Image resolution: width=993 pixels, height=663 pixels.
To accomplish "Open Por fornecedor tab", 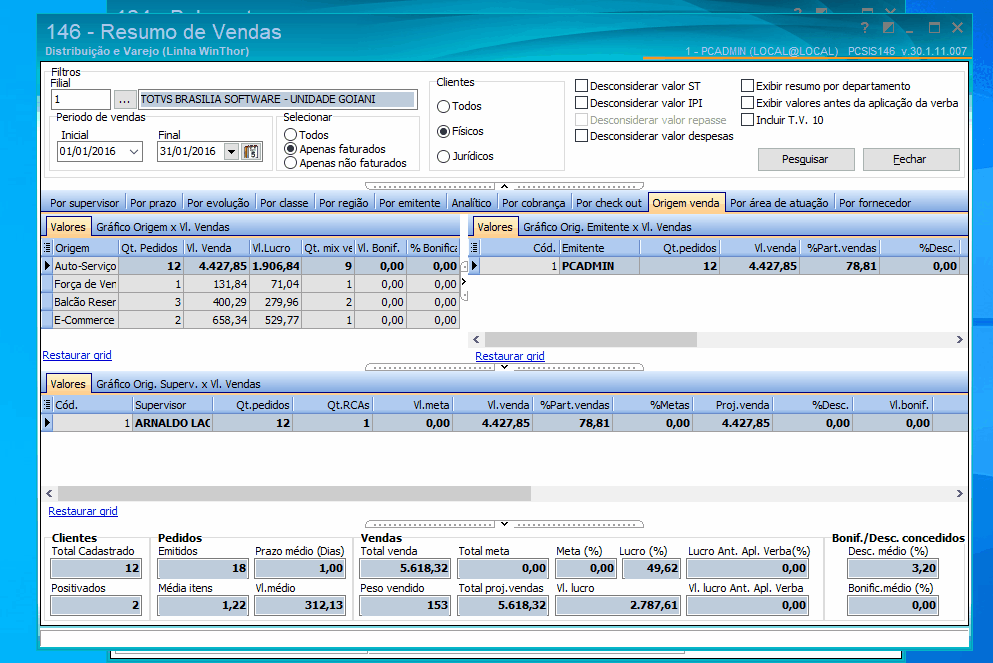I will (x=875, y=203).
